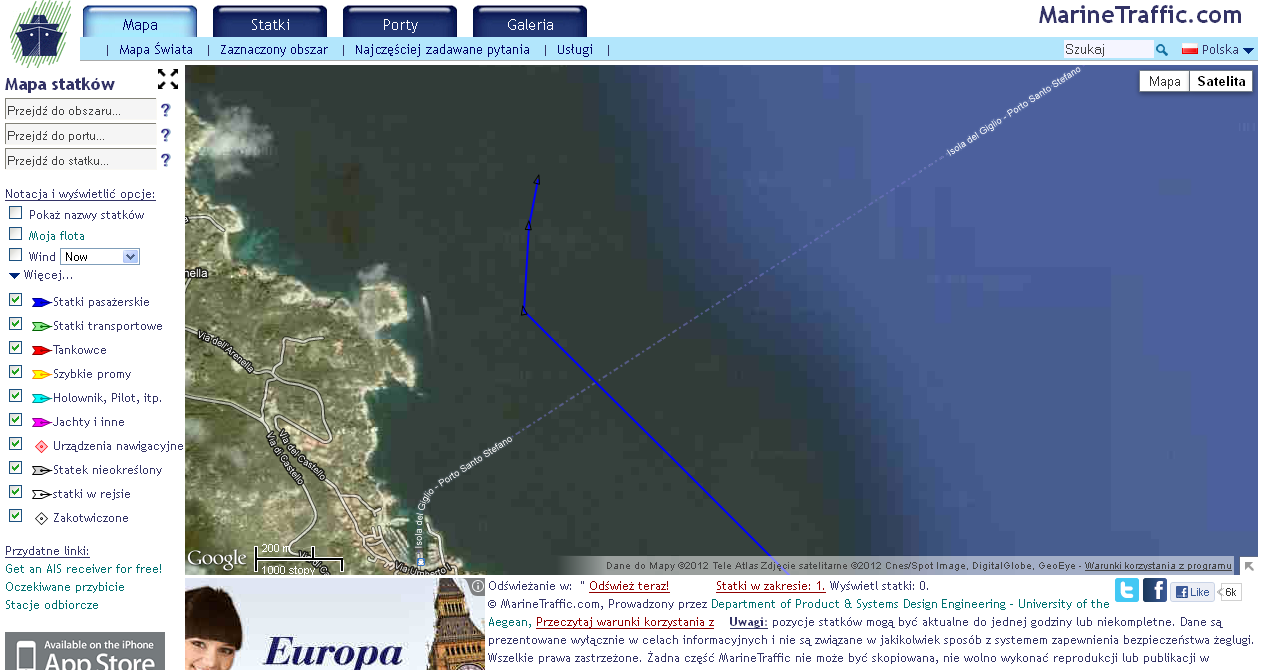Enable the Wind checkbox
The image size is (1263, 670).
point(15,255)
